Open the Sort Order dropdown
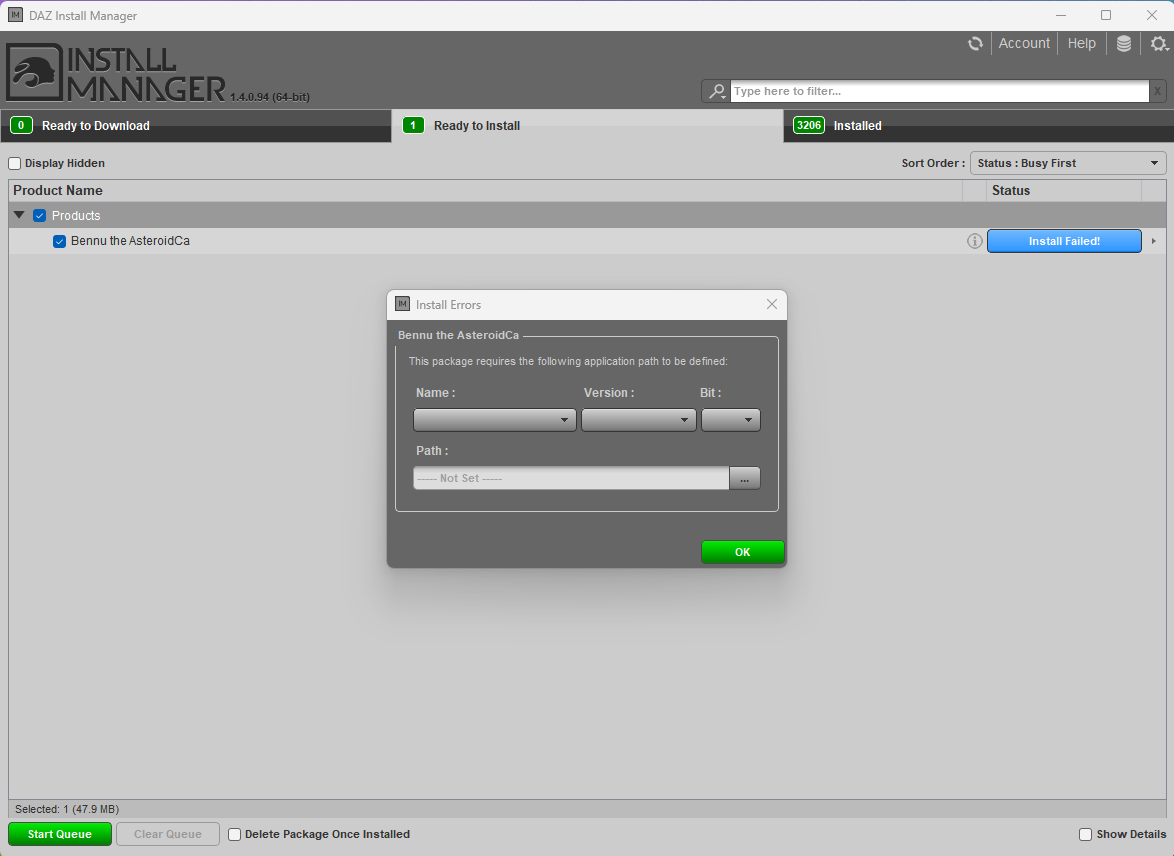 (1068, 163)
